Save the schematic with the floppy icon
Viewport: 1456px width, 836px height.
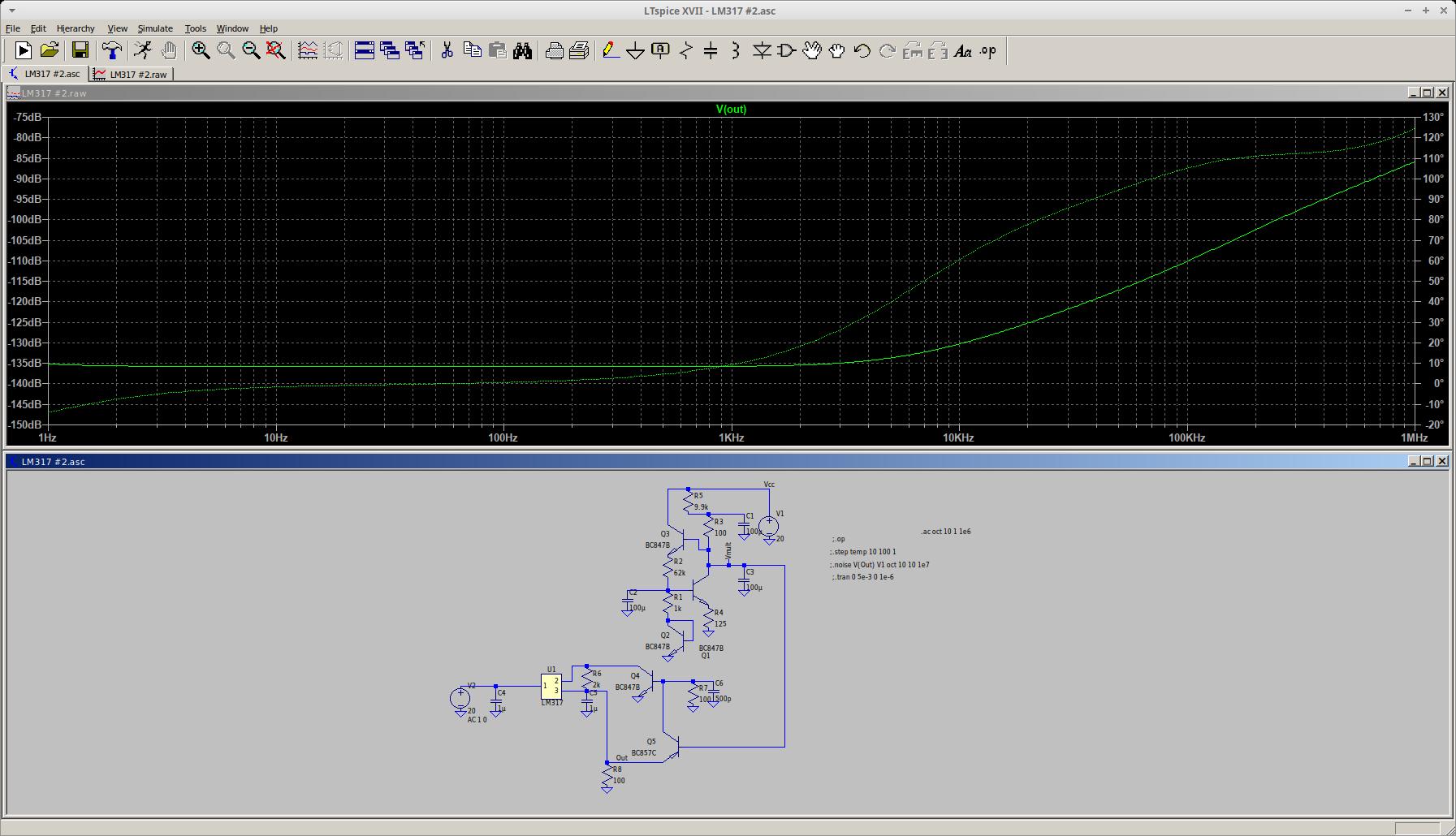80,50
